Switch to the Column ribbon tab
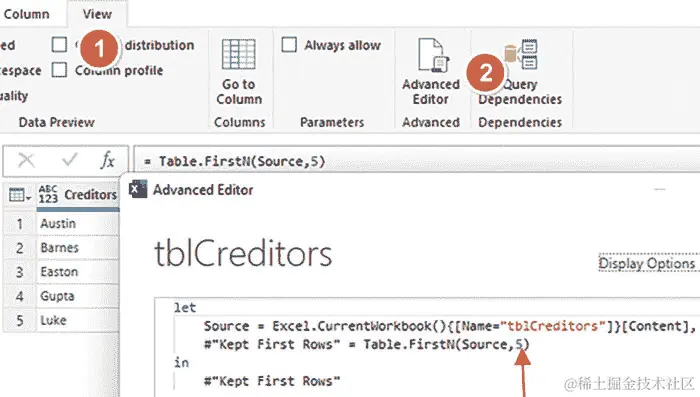 26,14
